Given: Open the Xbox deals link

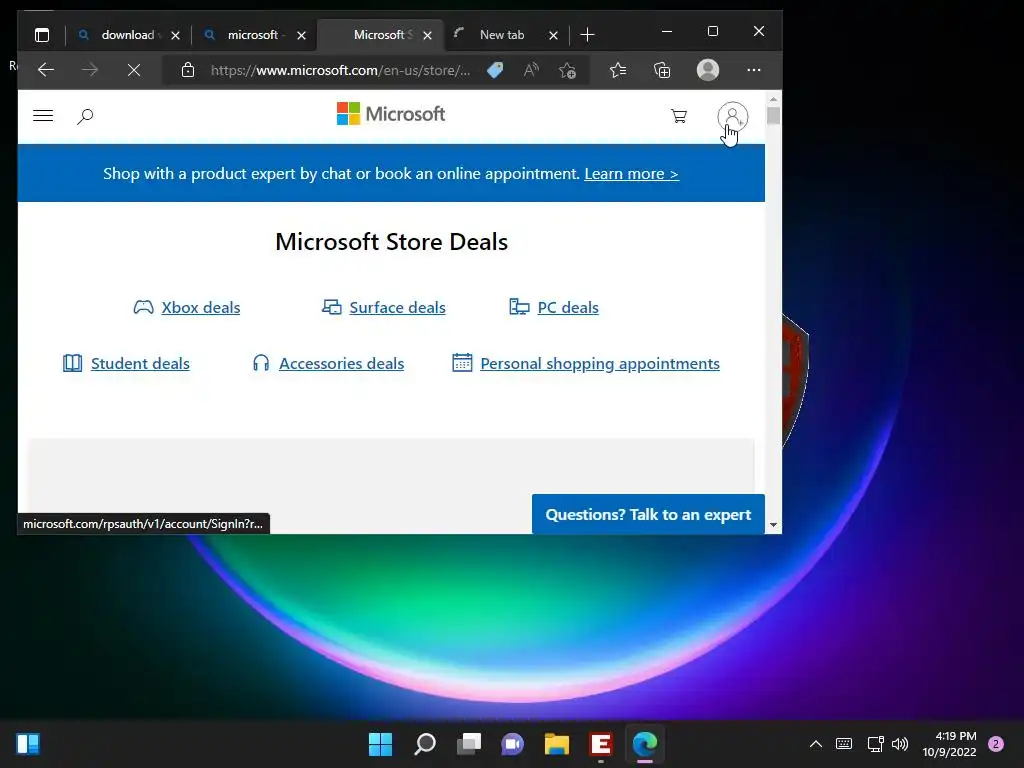Looking at the screenshot, I should pos(200,308).
